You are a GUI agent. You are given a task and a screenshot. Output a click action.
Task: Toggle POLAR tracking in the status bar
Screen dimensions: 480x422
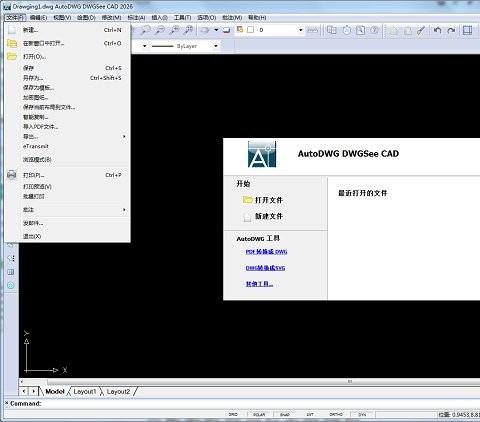click(x=259, y=414)
